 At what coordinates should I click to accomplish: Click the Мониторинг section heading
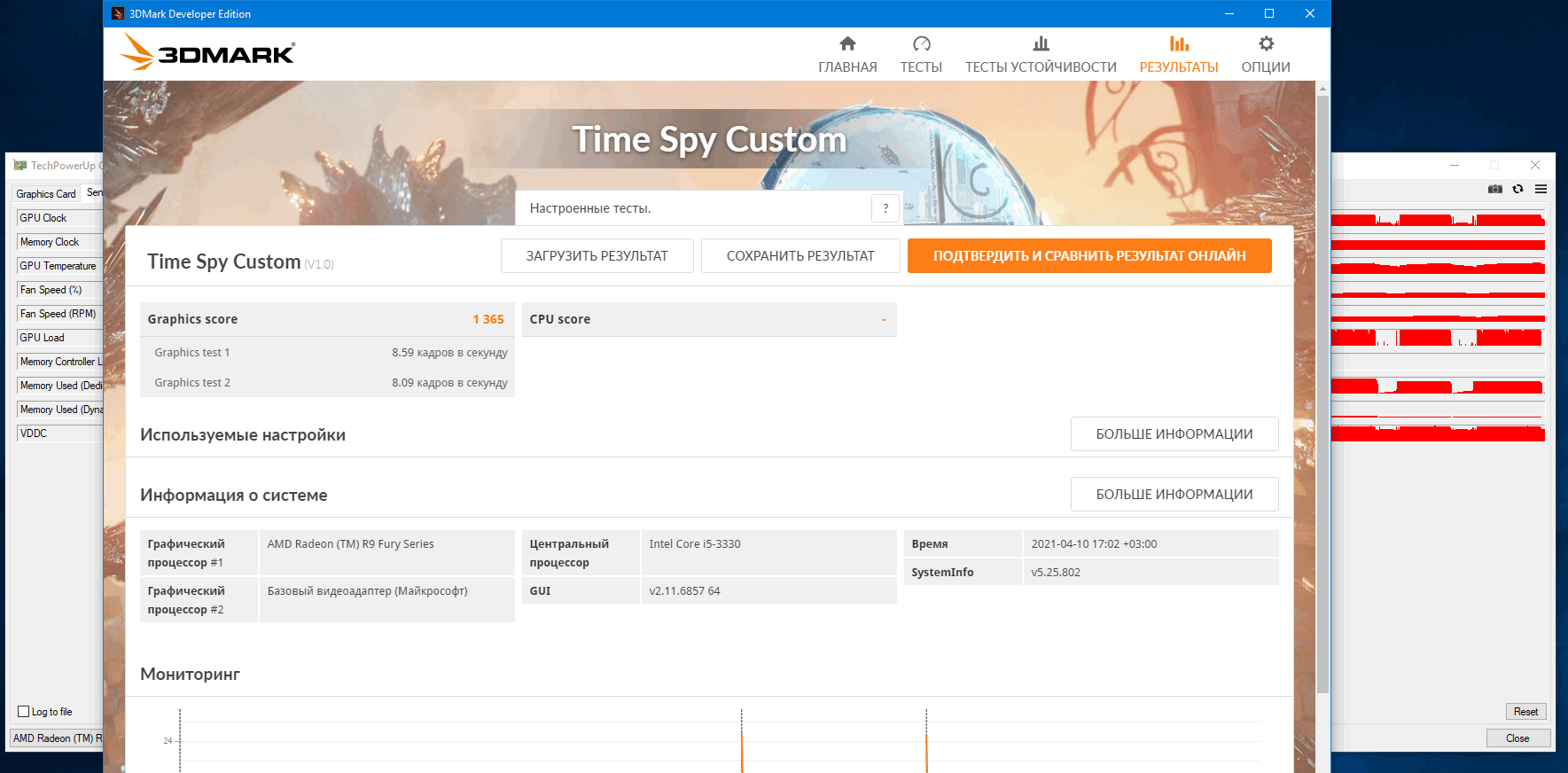[x=190, y=674]
